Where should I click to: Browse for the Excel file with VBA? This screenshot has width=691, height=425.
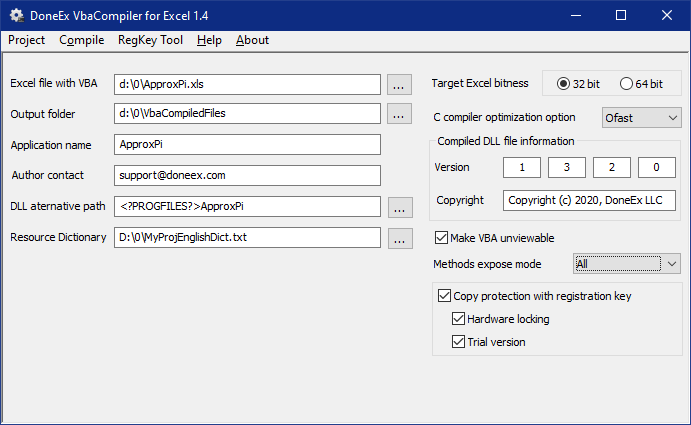[x=399, y=85]
